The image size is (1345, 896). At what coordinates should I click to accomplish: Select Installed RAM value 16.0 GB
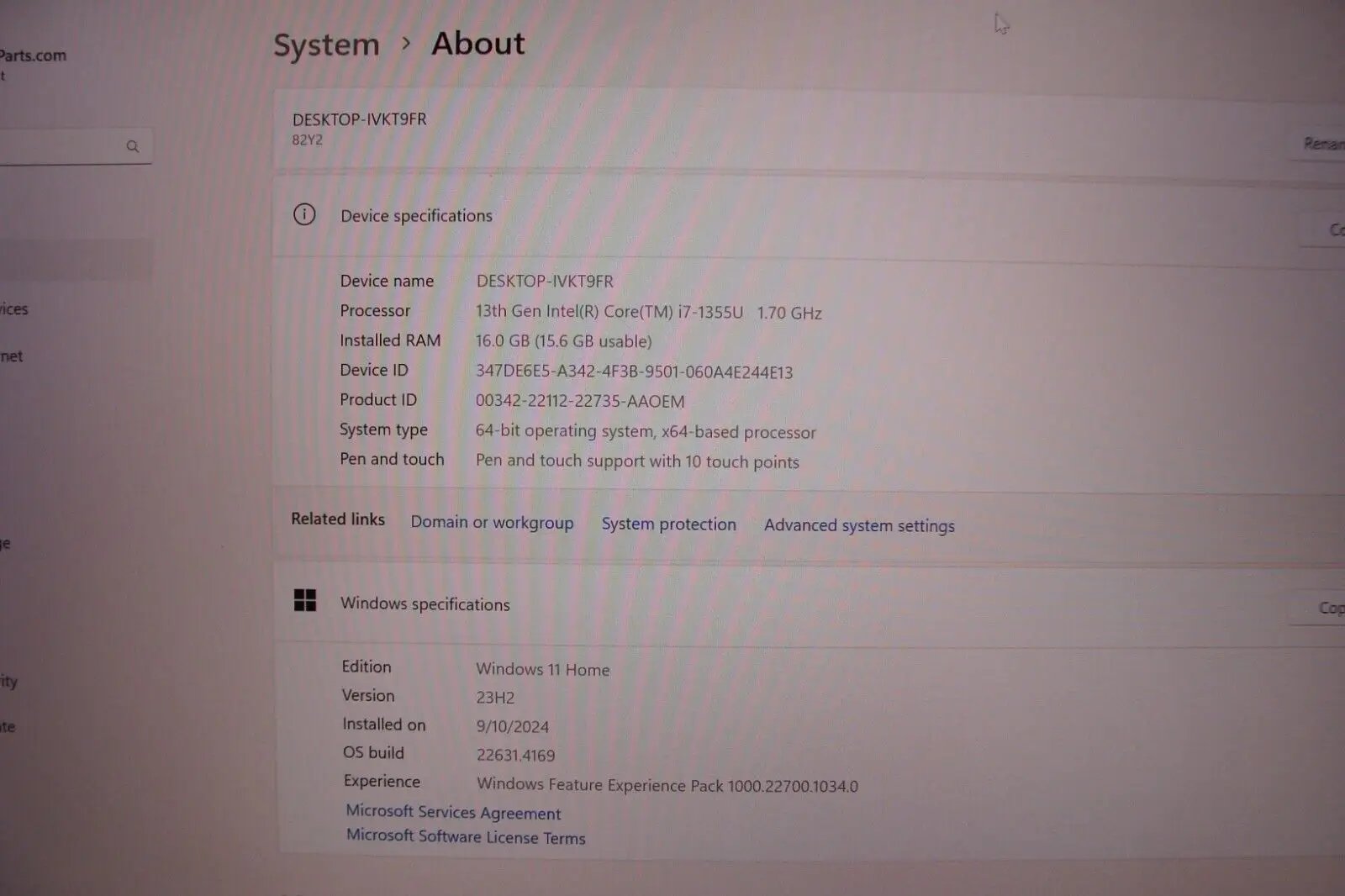pos(563,341)
